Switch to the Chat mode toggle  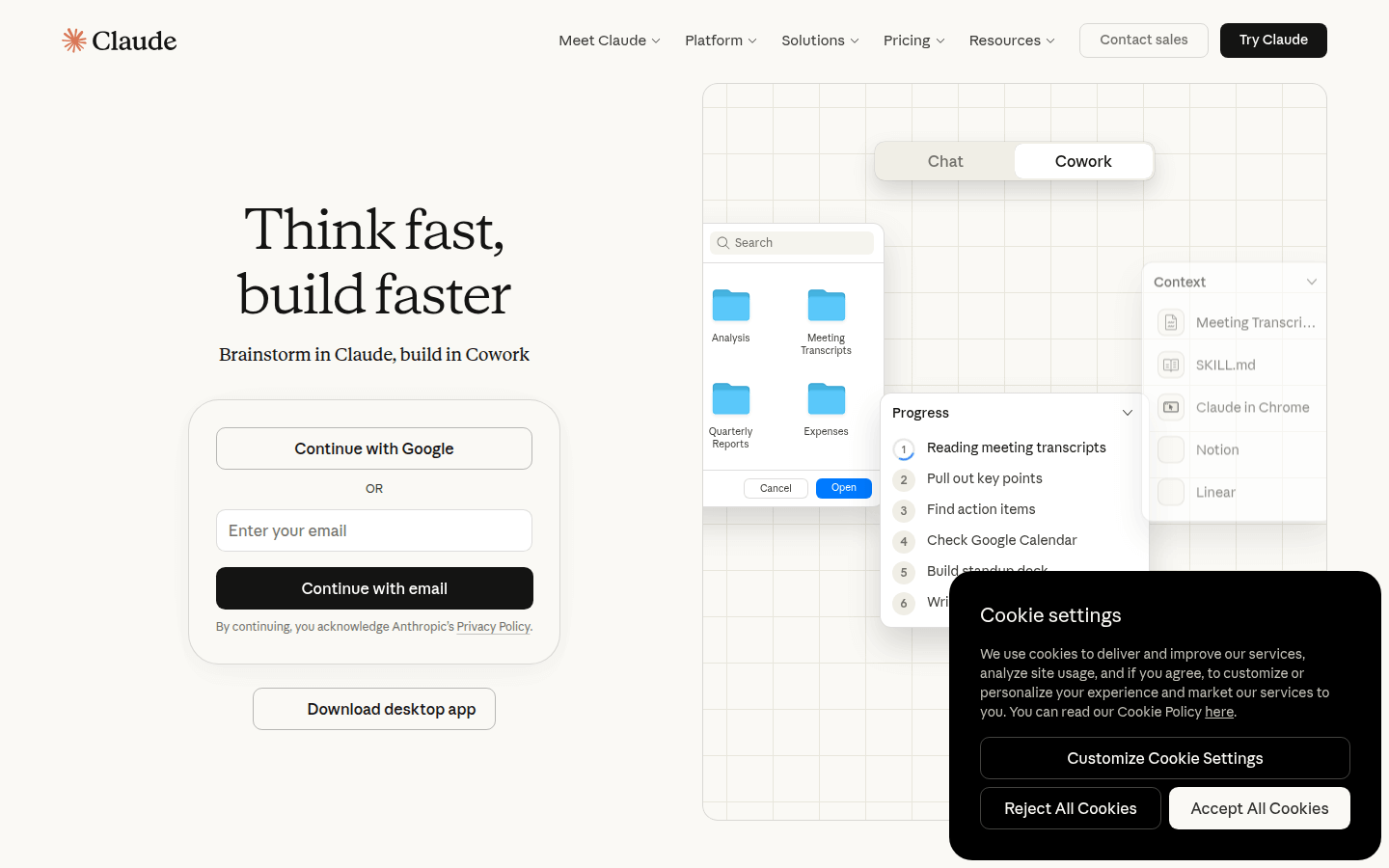tap(945, 161)
